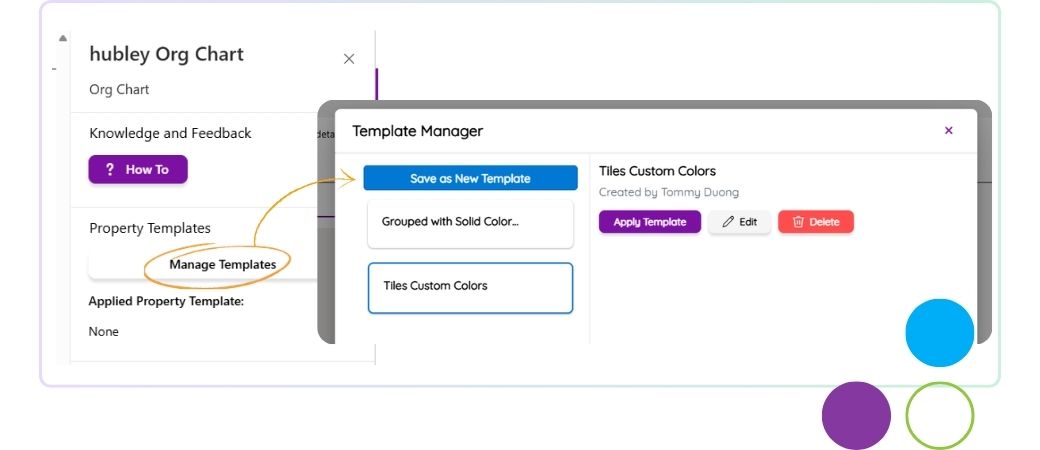Click the Tiles Custom Colors heading
This screenshot has width=1040, height=450.
[x=657, y=171]
